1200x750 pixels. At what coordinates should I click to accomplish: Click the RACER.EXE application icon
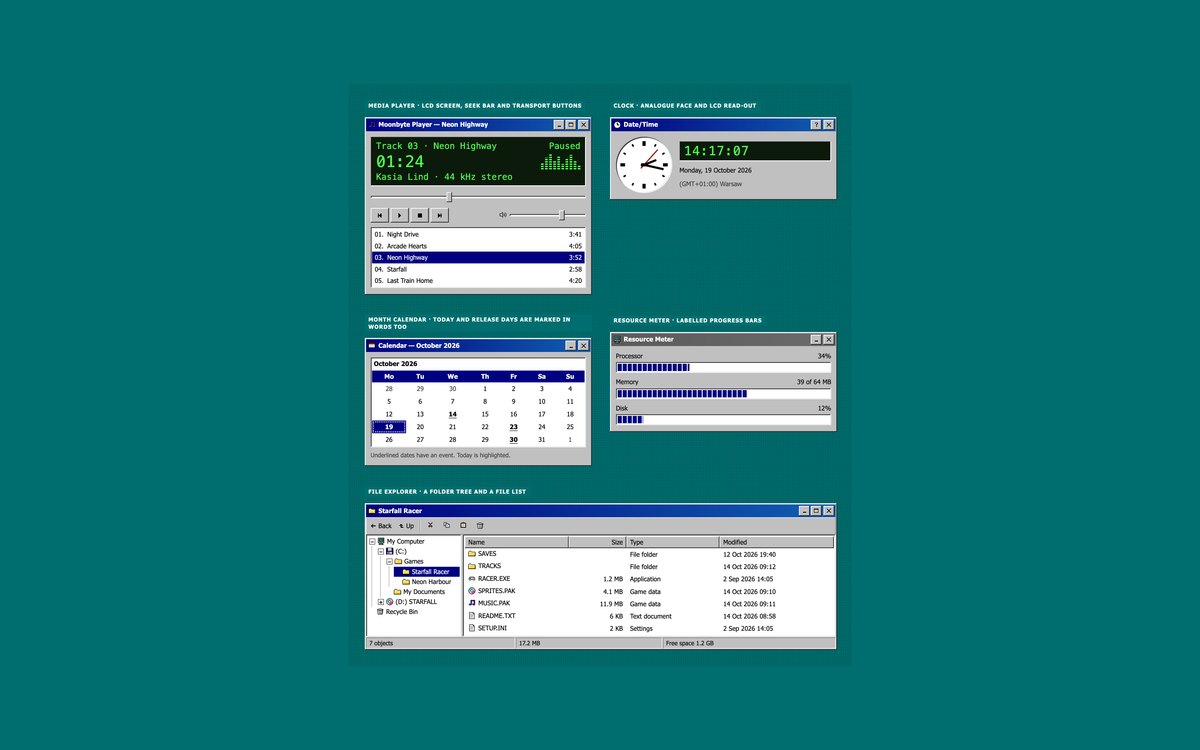coord(472,578)
